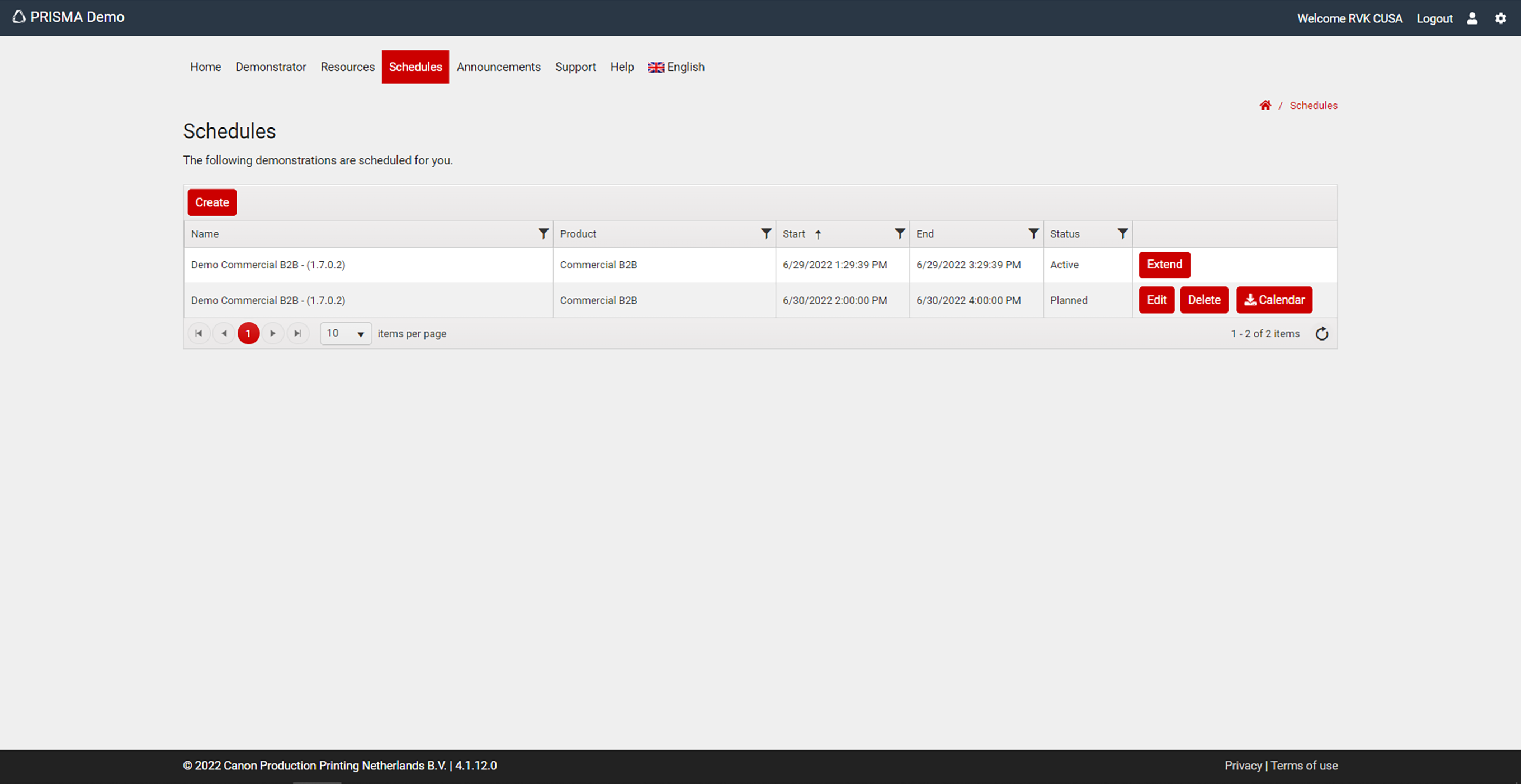Click the Create button
Screen dimensions: 1521x784
coord(212,202)
